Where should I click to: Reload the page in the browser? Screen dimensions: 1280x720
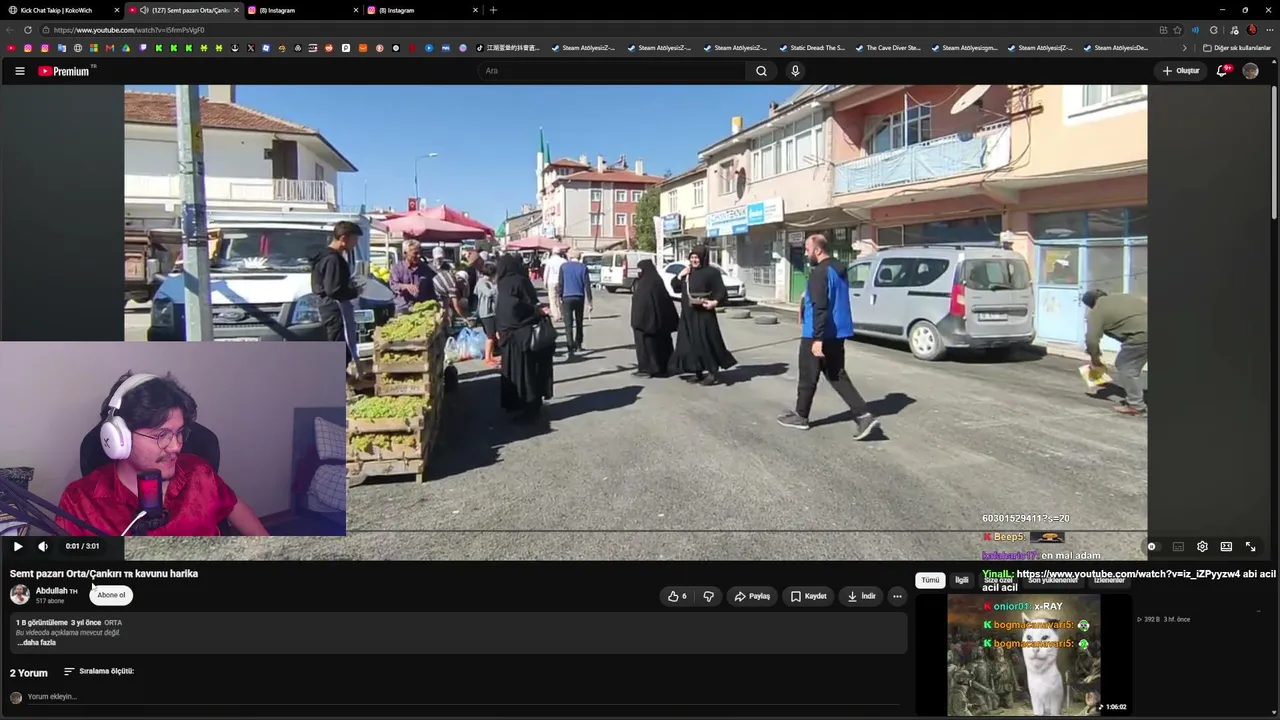point(27,30)
